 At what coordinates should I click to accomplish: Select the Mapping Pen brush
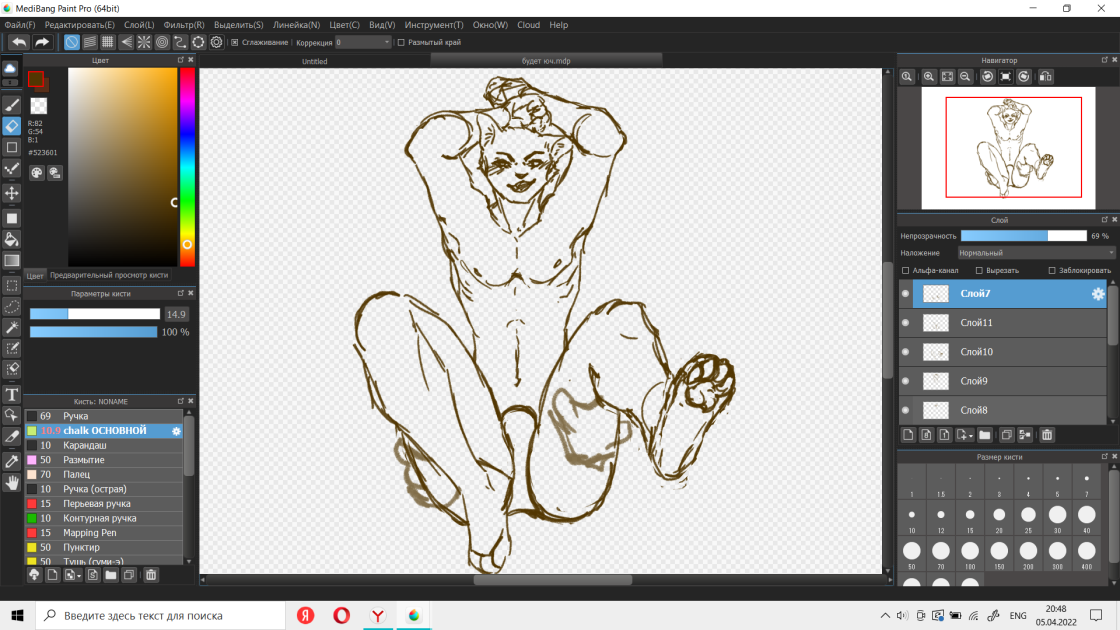point(104,533)
